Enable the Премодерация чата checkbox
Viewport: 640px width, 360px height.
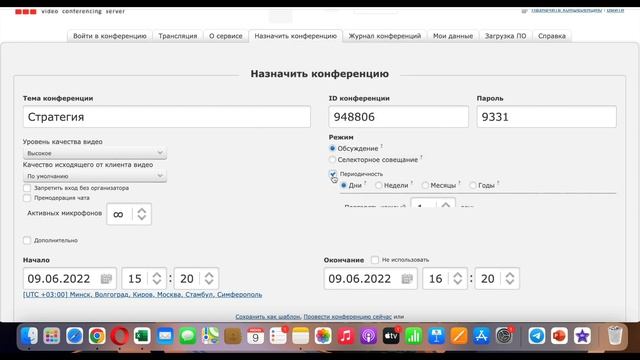pos(27,198)
